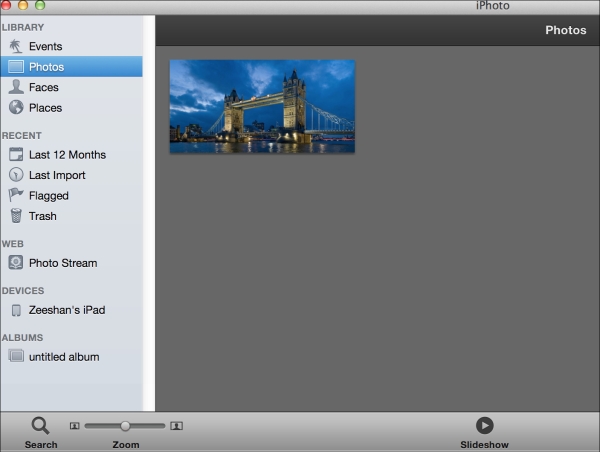Click the DEVICES section header
This screenshot has width=600, height=452.
(x=23, y=291)
